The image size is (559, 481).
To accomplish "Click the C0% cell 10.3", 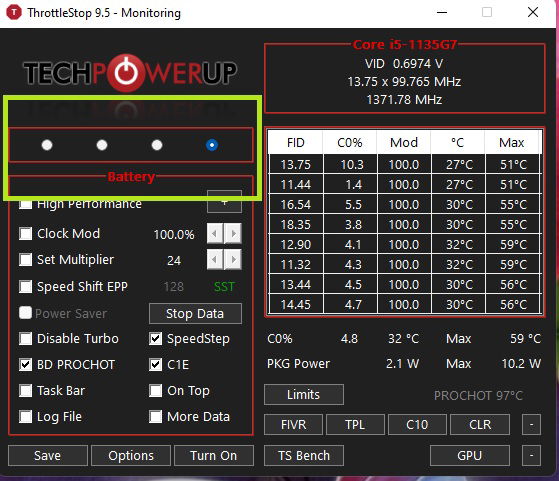I will point(351,164).
